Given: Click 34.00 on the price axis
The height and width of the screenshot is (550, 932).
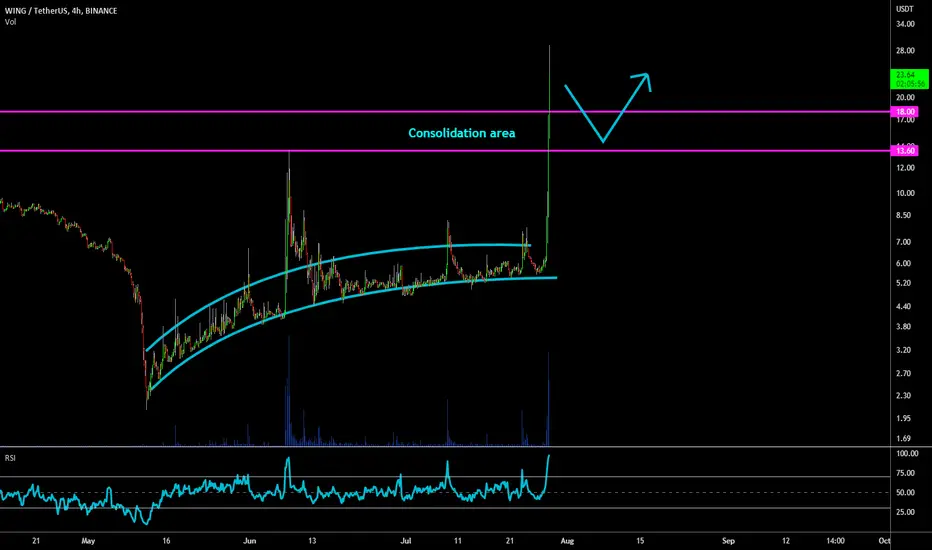Looking at the screenshot, I should 905,24.
